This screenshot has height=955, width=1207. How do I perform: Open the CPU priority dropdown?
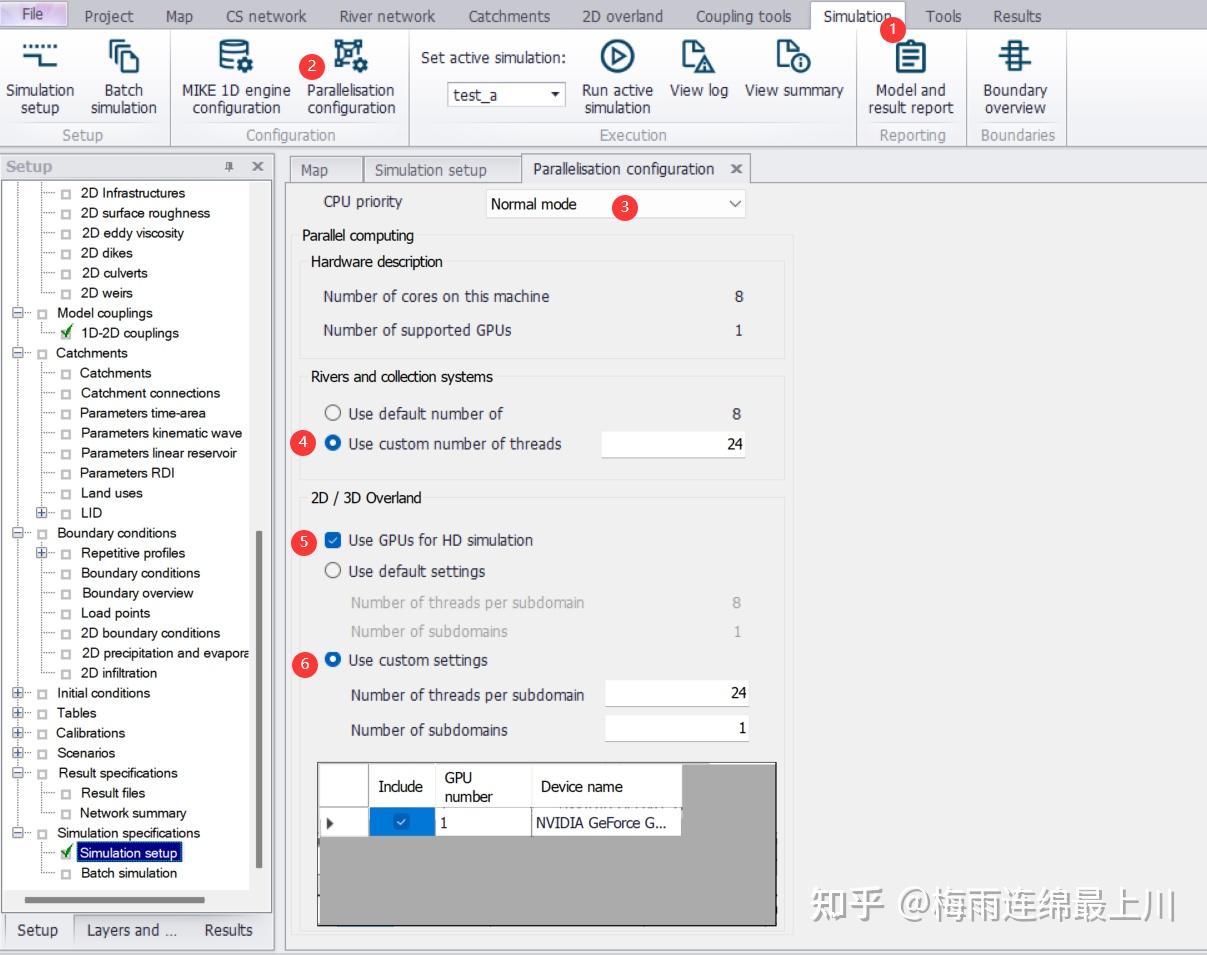click(616, 204)
